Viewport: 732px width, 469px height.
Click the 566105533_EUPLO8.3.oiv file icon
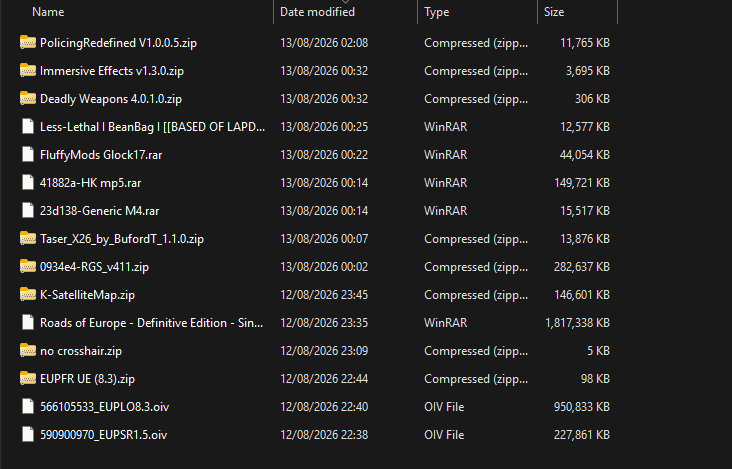coord(28,406)
